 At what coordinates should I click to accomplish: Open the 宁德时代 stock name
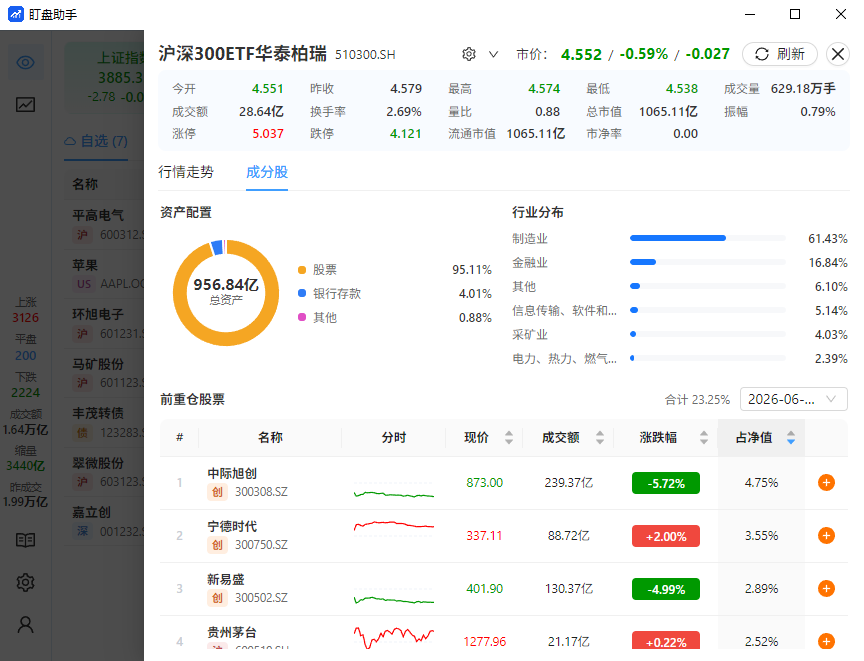tap(232, 527)
